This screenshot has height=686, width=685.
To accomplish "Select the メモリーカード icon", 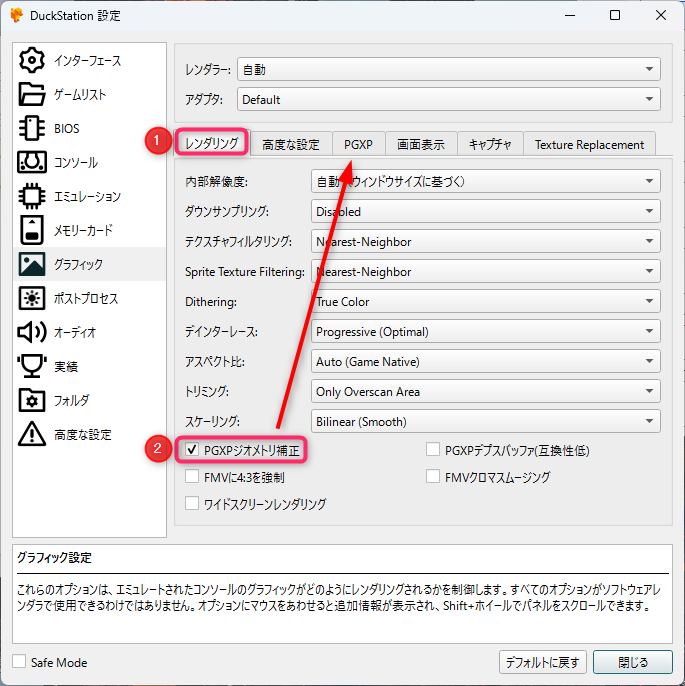I will coord(32,230).
